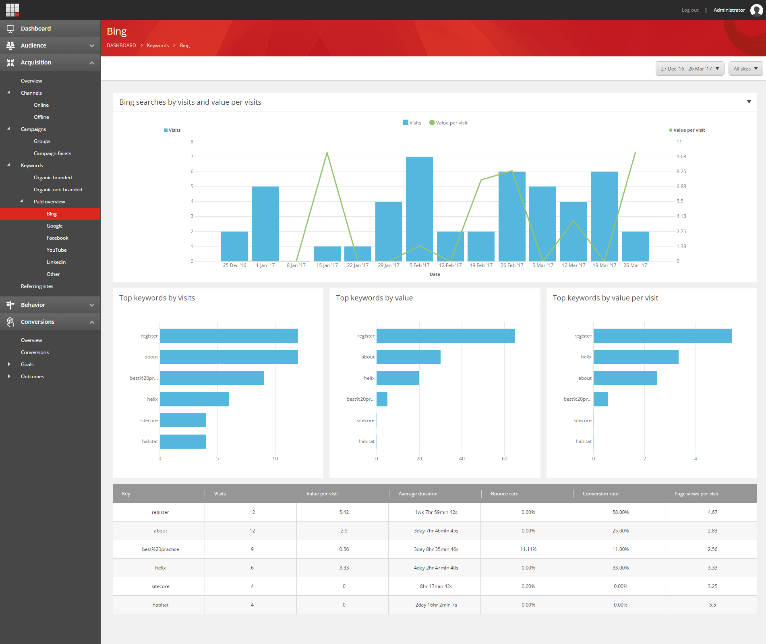Click the Conversions icon in sidebar

coord(10,322)
